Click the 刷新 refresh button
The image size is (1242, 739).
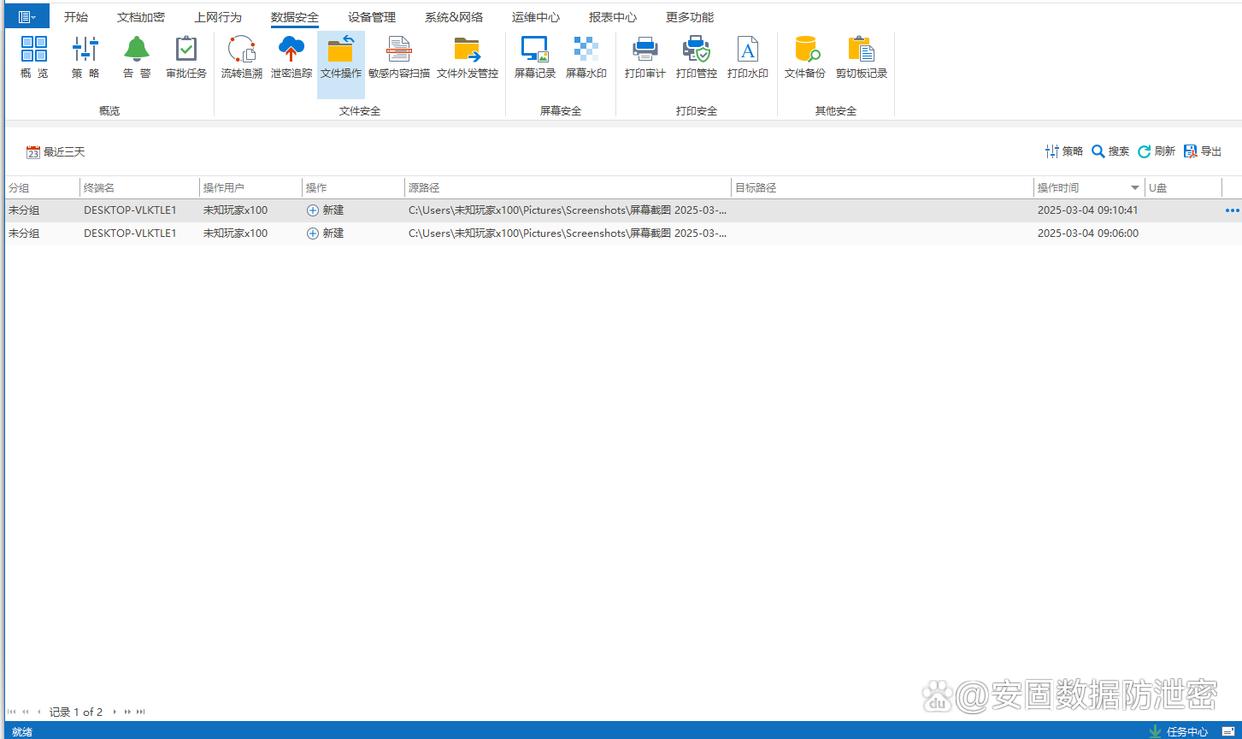tap(1156, 151)
